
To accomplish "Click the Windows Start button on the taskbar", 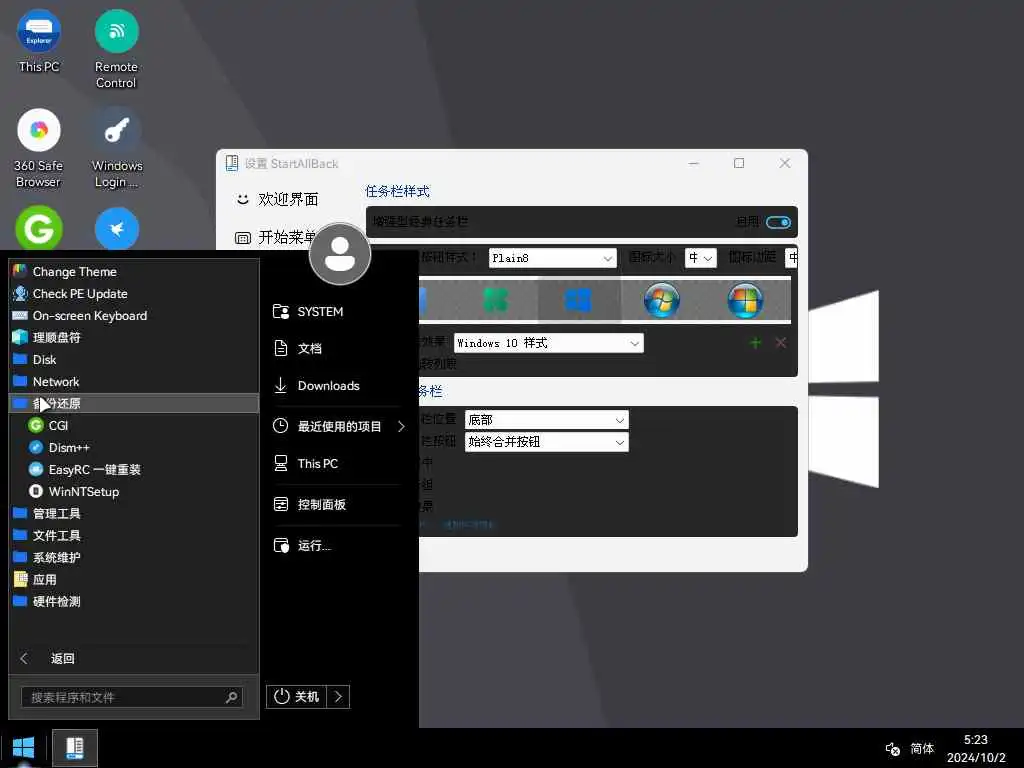I will pyautogui.click(x=24, y=748).
